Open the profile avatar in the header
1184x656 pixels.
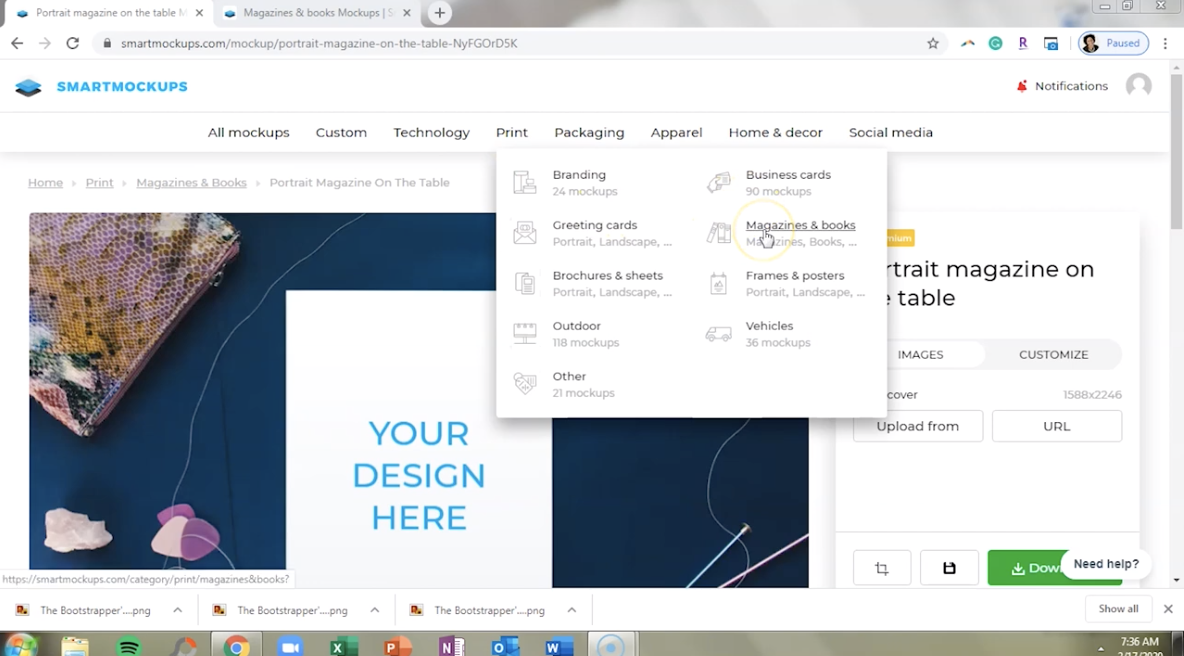coord(1138,86)
